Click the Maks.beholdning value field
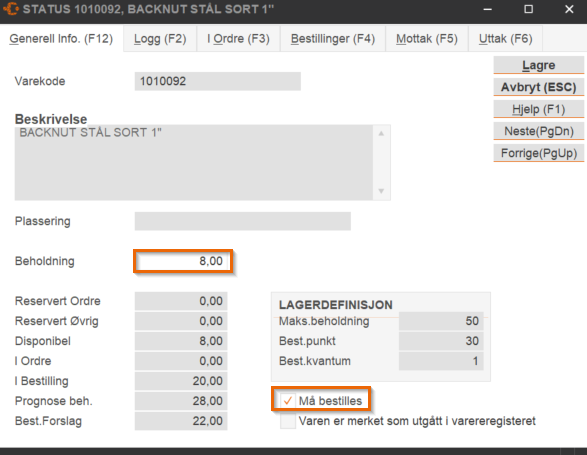 pos(441,321)
